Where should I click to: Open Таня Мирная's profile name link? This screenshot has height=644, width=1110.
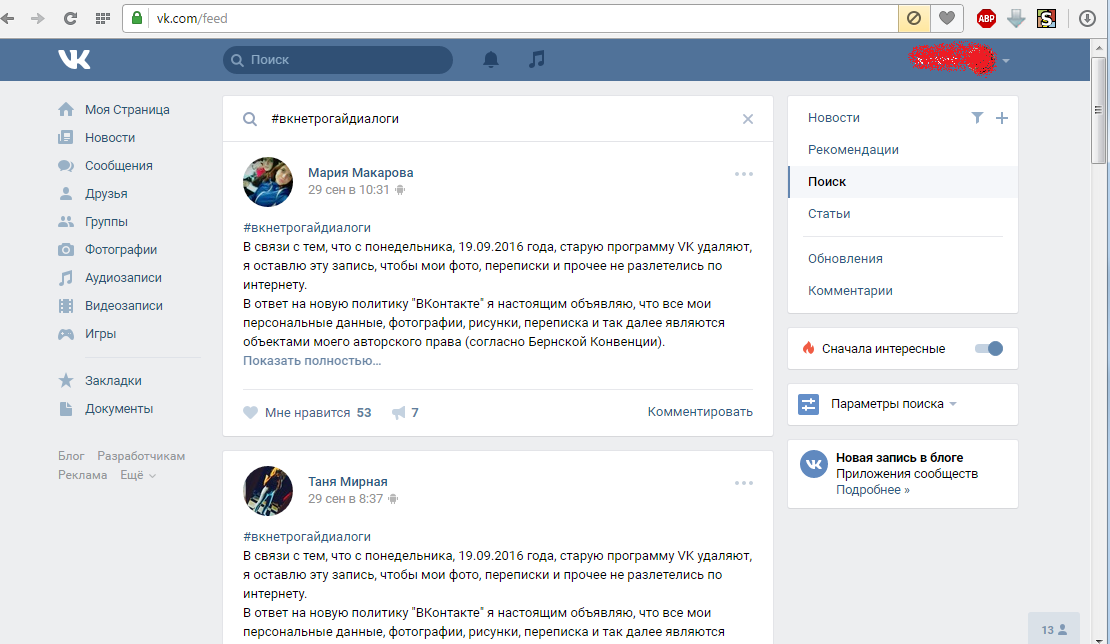coord(348,481)
